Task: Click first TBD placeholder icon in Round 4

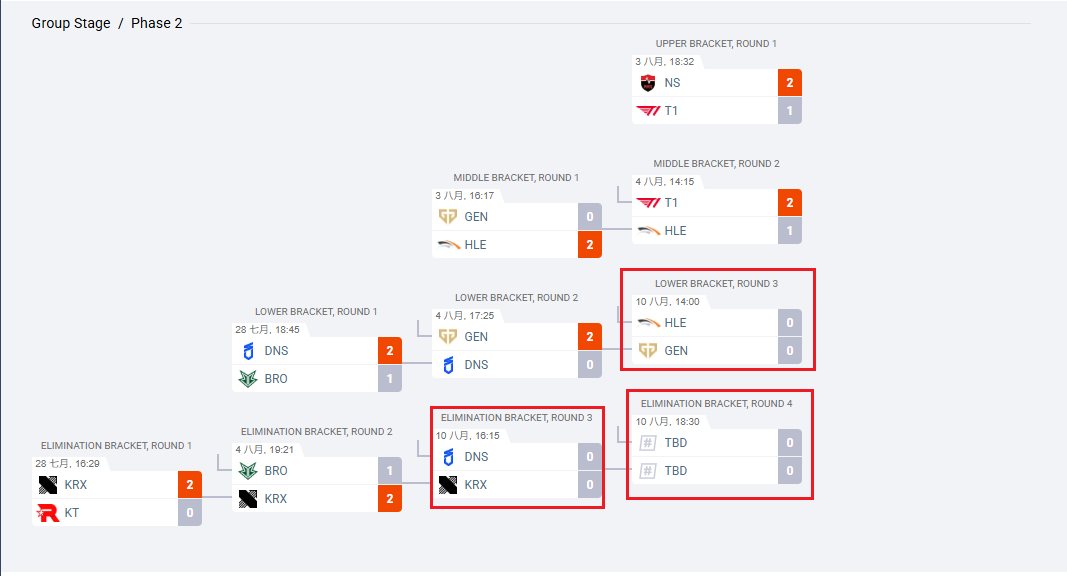Action: (648, 443)
